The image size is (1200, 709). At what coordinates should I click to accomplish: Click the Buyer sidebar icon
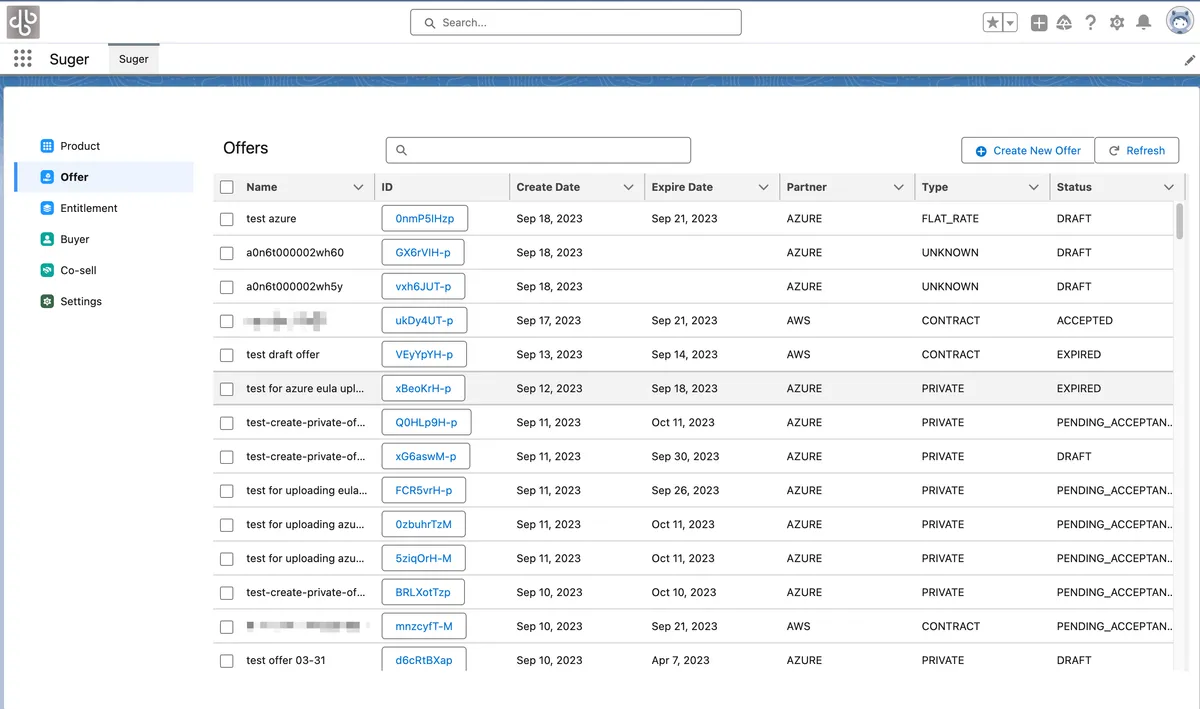point(47,239)
